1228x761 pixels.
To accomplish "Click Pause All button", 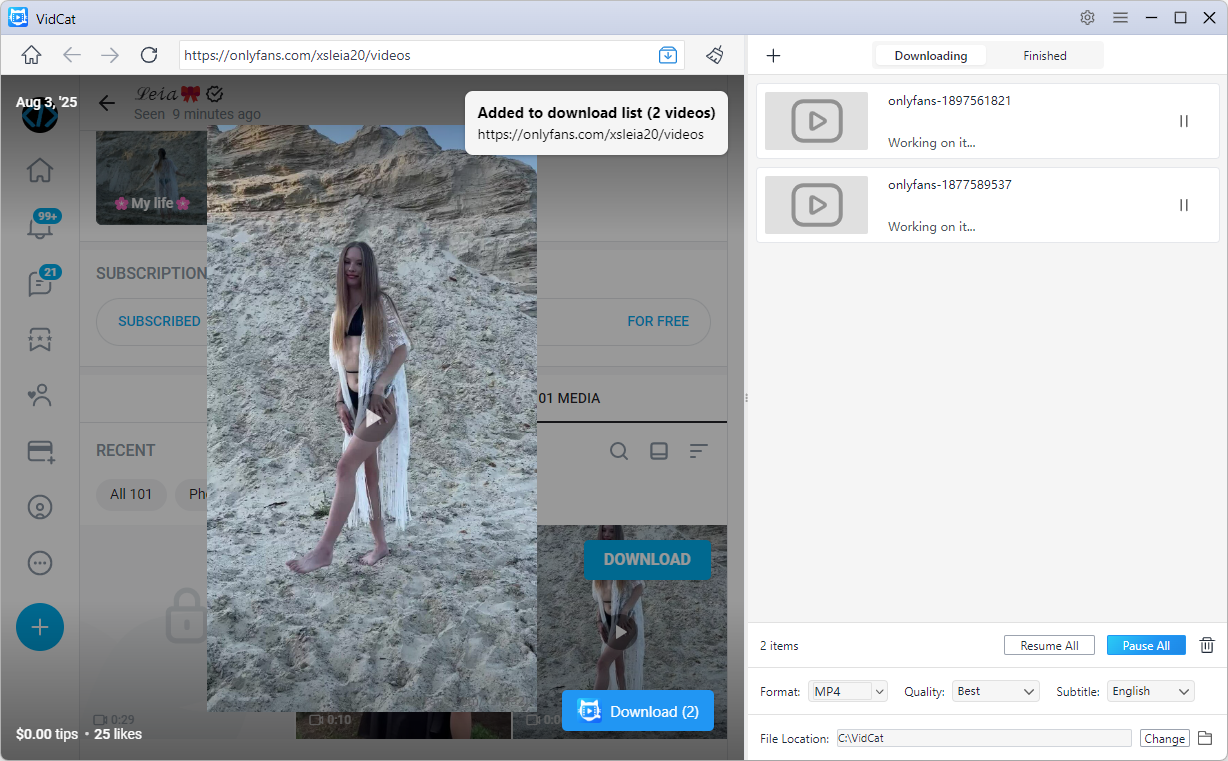I will point(1146,646).
